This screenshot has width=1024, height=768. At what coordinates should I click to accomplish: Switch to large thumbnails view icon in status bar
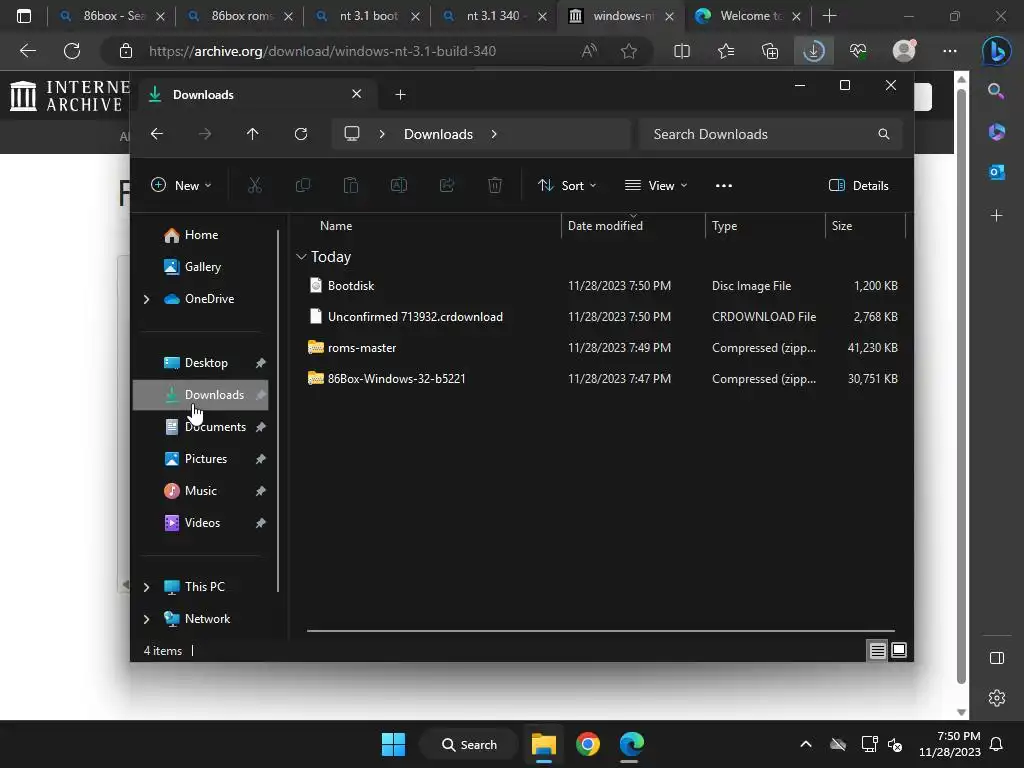[x=899, y=650]
